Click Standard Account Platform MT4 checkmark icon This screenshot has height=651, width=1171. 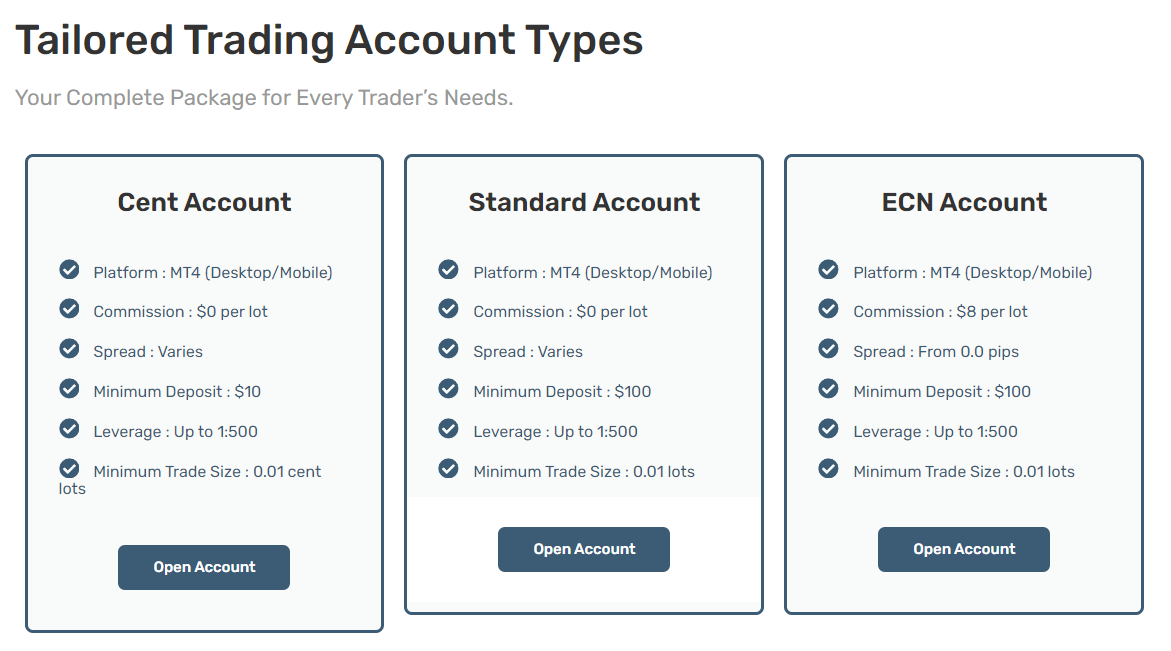click(x=449, y=270)
